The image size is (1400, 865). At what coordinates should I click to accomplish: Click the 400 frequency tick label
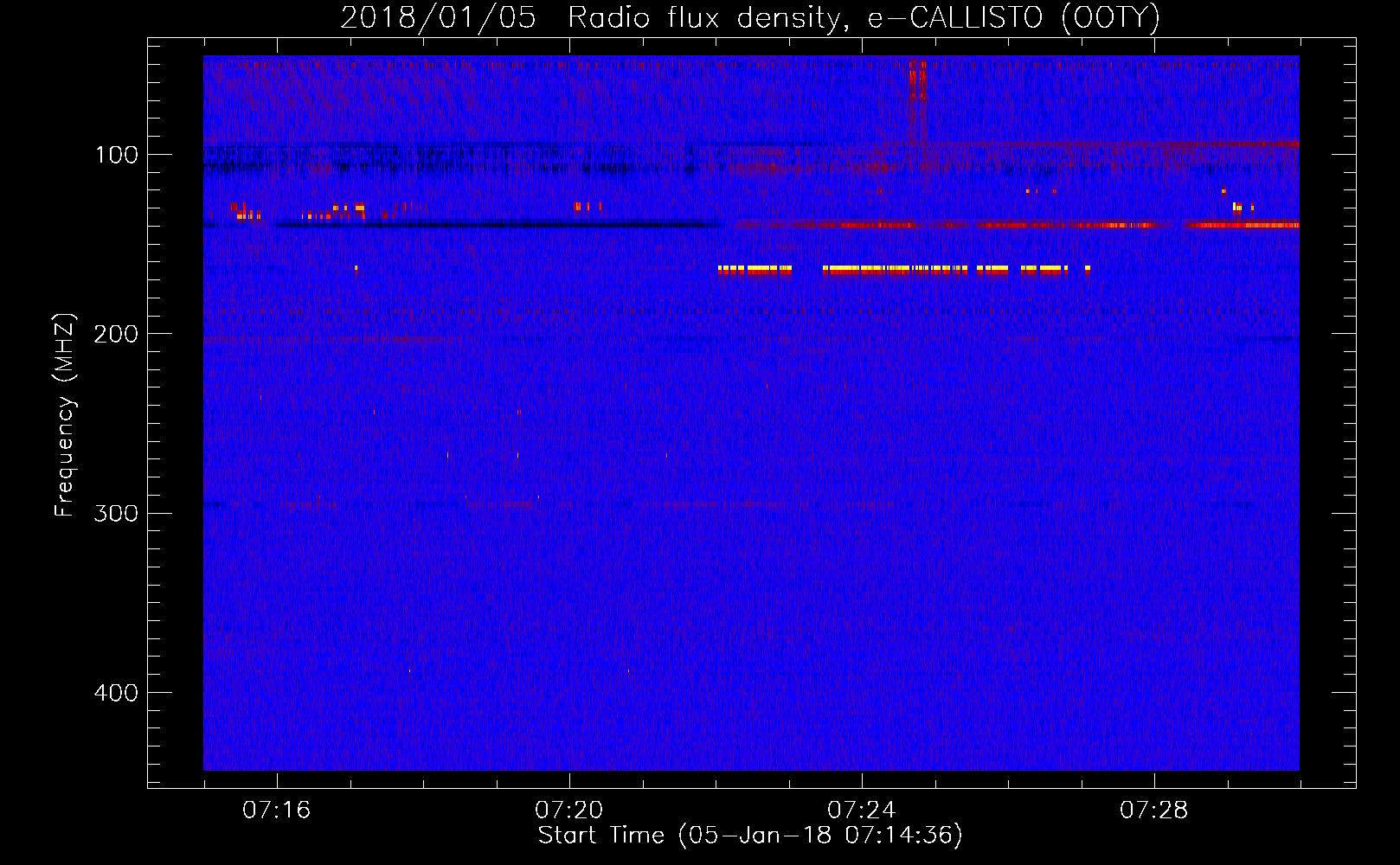116,693
